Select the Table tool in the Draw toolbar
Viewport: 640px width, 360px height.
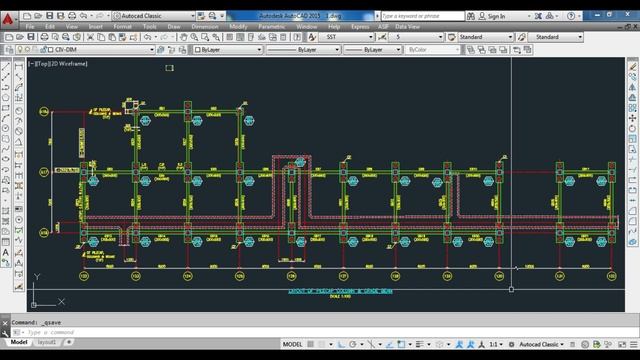tap(6, 242)
